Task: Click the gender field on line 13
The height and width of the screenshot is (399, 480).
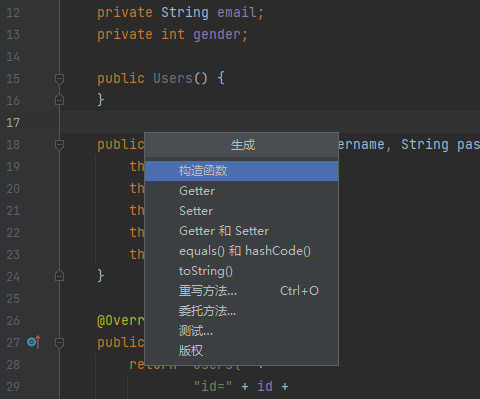Action: click(217, 35)
